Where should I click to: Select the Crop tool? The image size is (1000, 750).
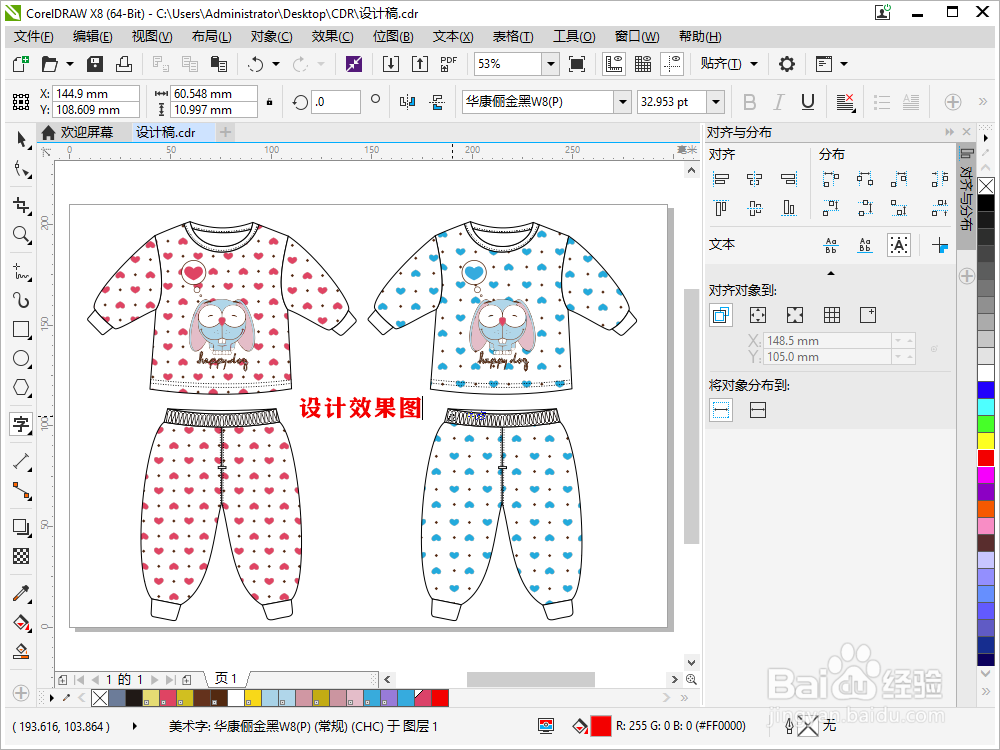click(22, 205)
